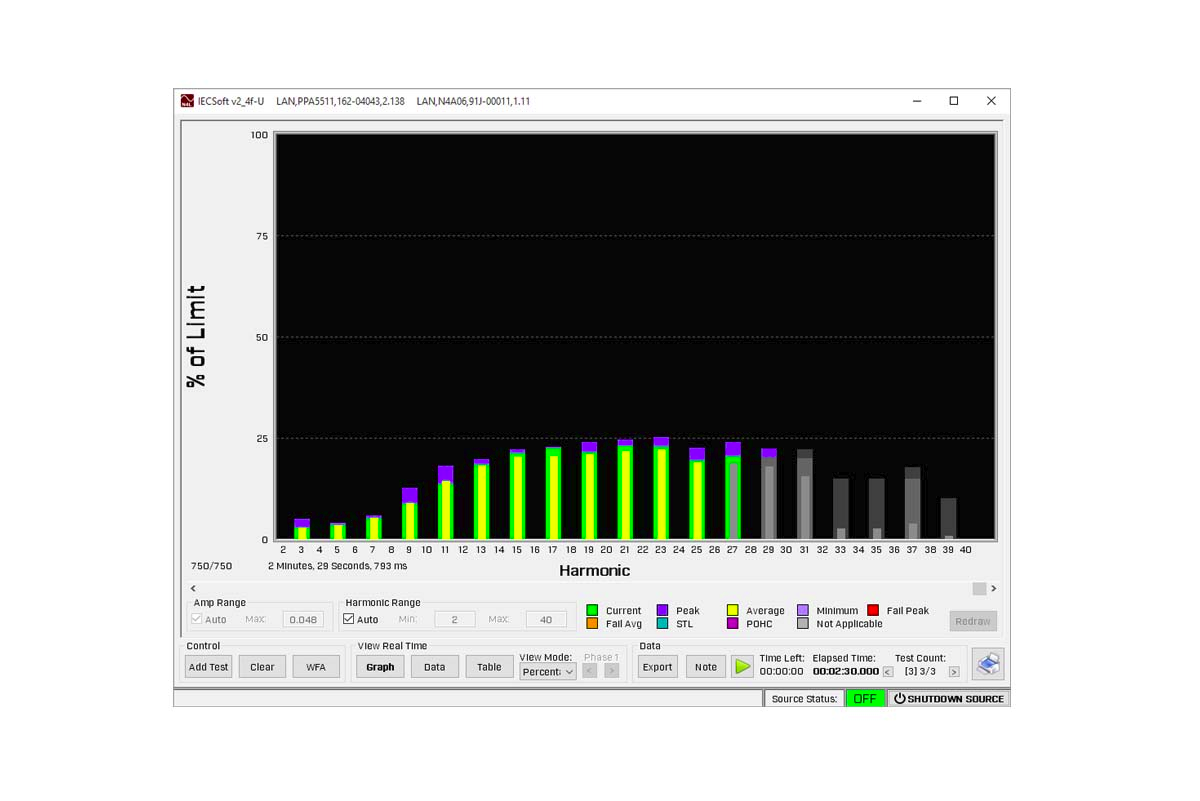This screenshot has height=801, width=1200.
Task: Click the green Current legend swatch
Action: point(592,610)
